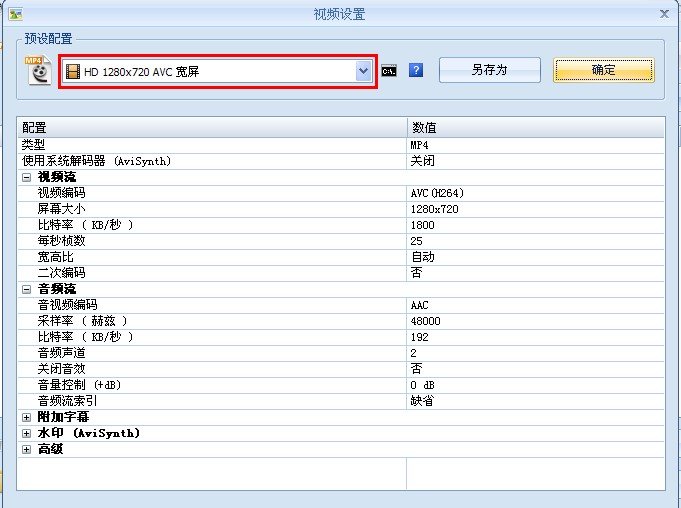Click 否 value for 关闭音效
The image size is (681, 508).
tap(536, 369)
